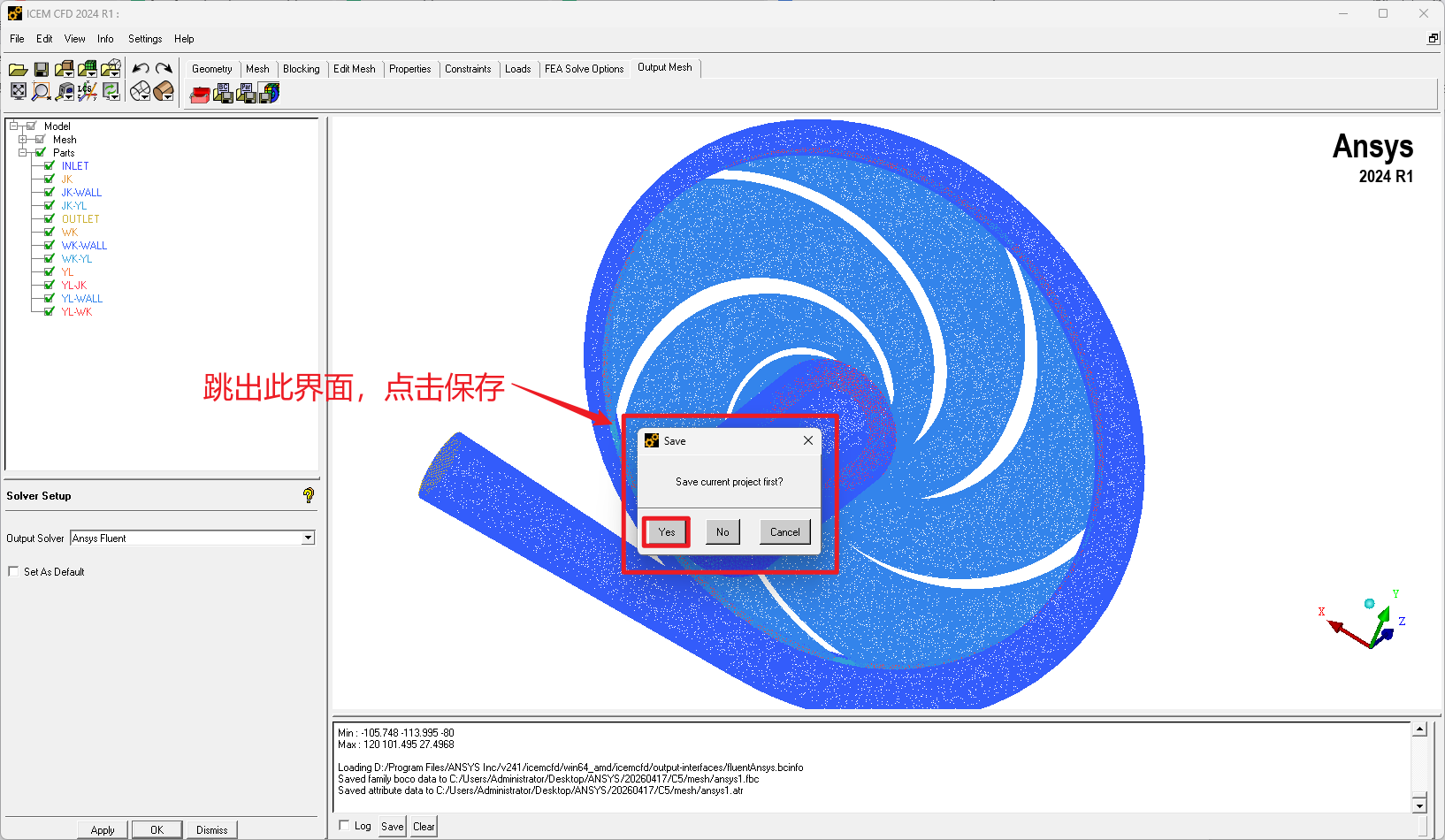
Task: Open dropdown arrow on Wireframe display icon
Action: tap(147, 96)
